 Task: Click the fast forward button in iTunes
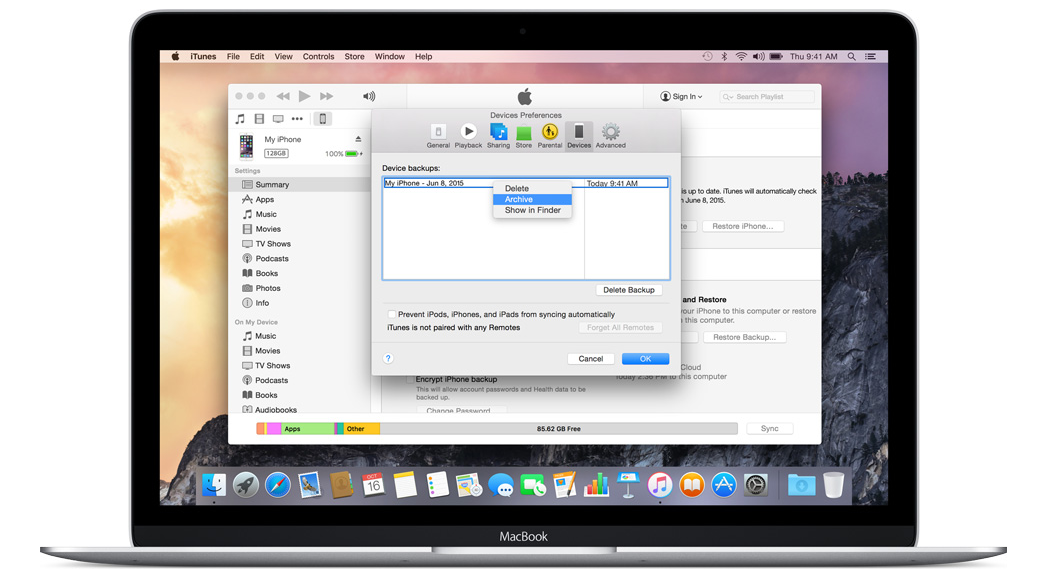(x=327, y=97)
